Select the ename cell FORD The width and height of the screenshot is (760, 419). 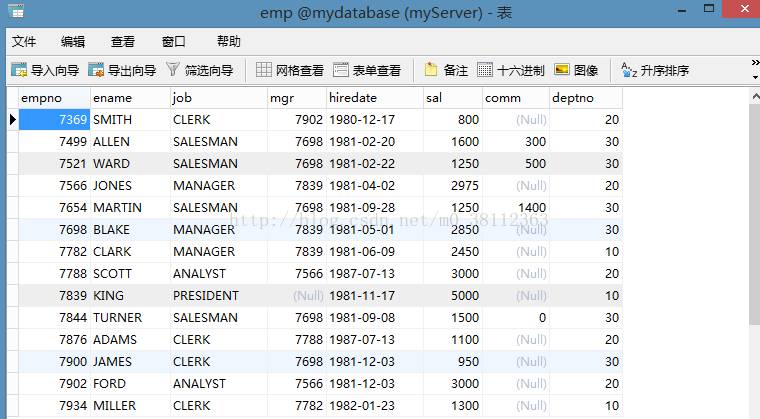(130, 384)
